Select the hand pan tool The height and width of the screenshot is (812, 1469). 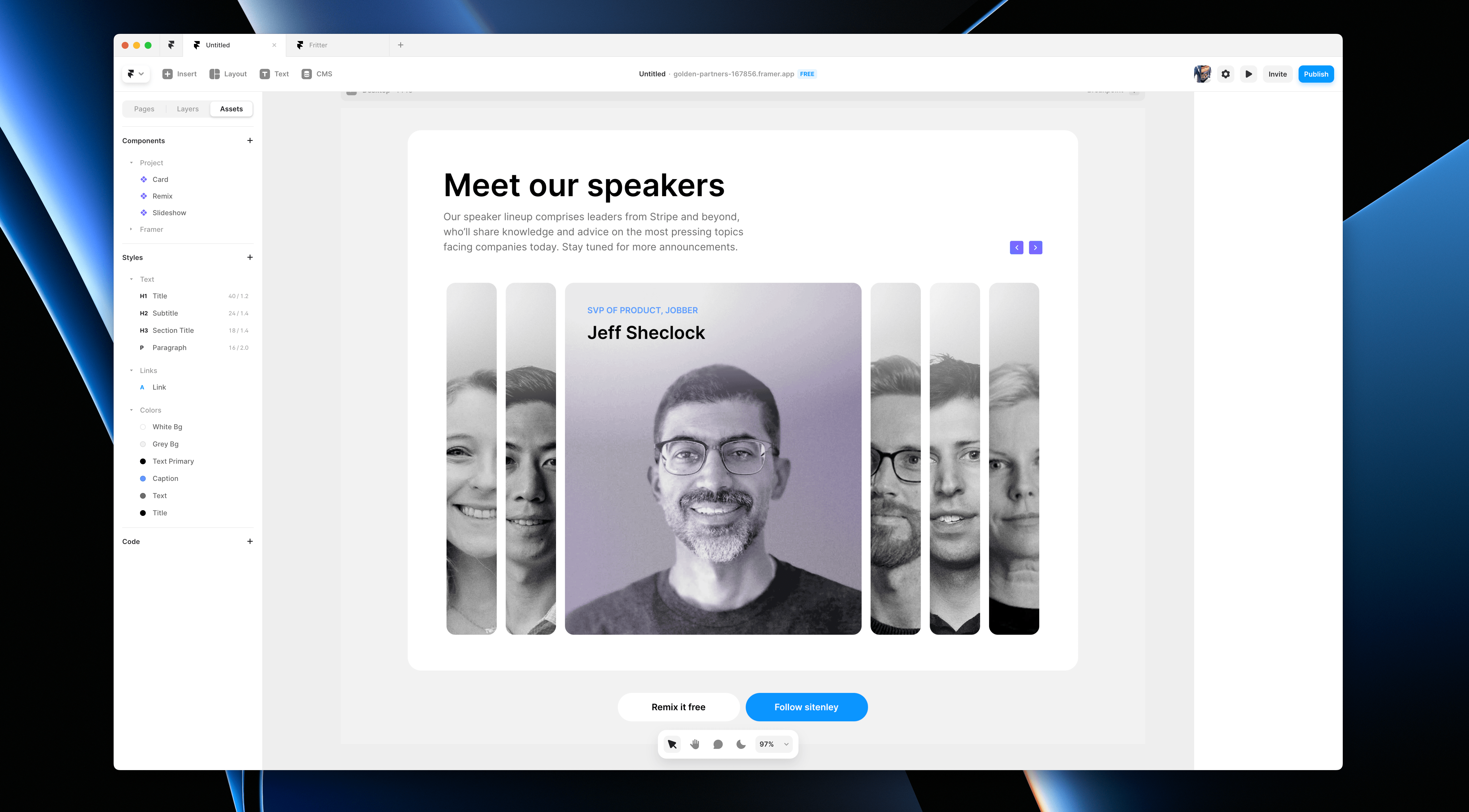pyautogui.click(x=695, y=744)
